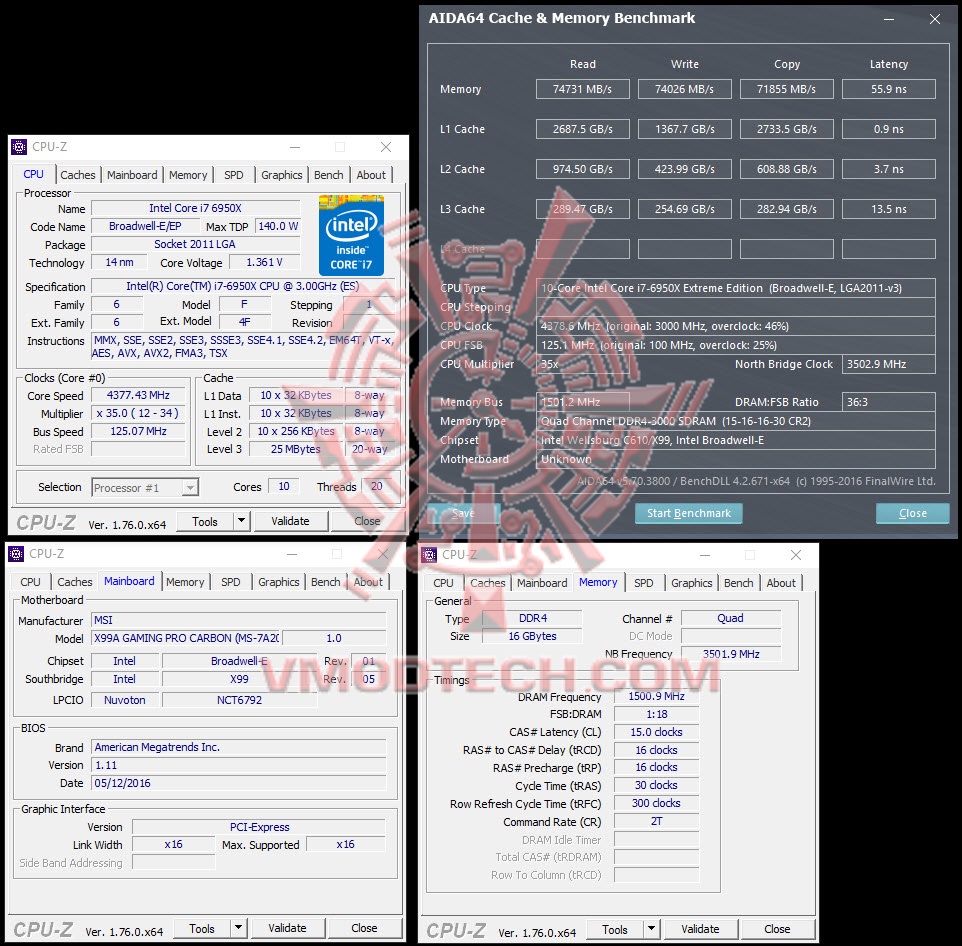The image size is (962, 946).
Task: Click the Intel Core i7 logo badge
Action: (x=351, y=236)
